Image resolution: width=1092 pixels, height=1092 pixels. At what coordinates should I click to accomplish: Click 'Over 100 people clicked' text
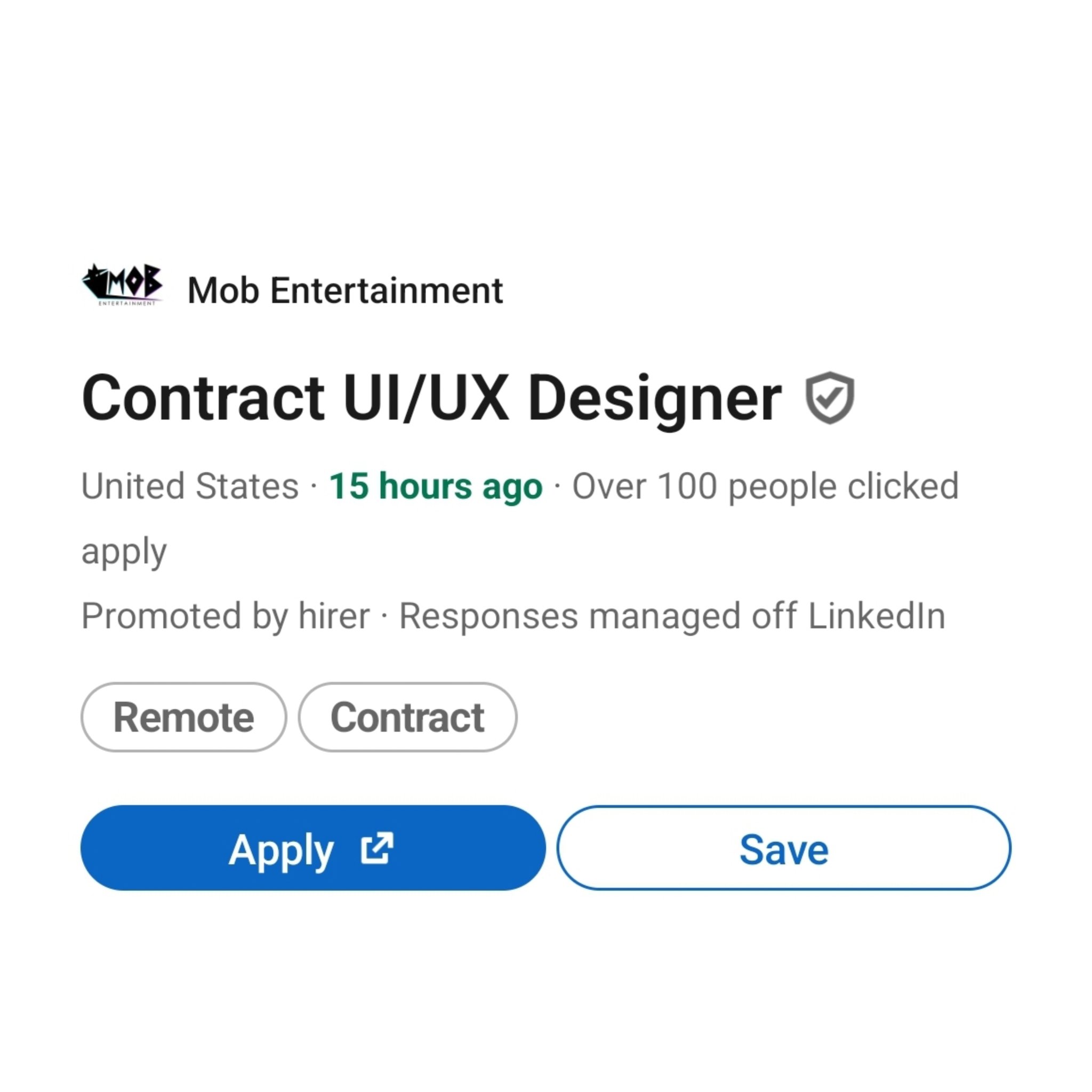765,487
